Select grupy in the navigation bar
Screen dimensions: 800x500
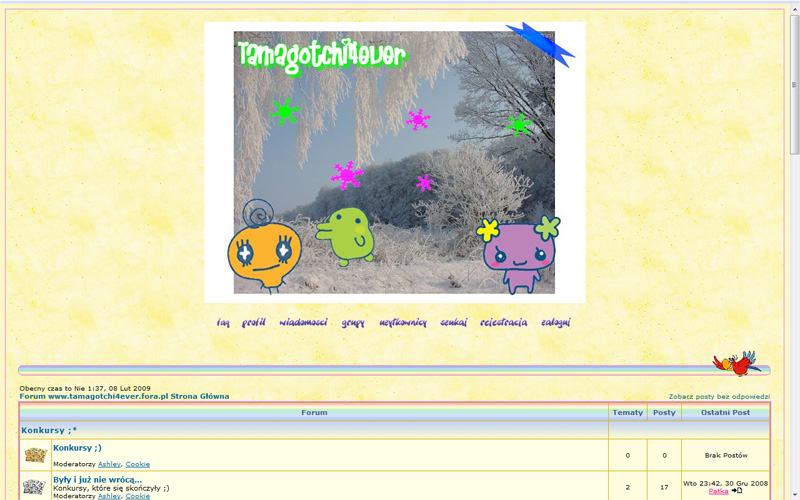[x=353, y=323]
